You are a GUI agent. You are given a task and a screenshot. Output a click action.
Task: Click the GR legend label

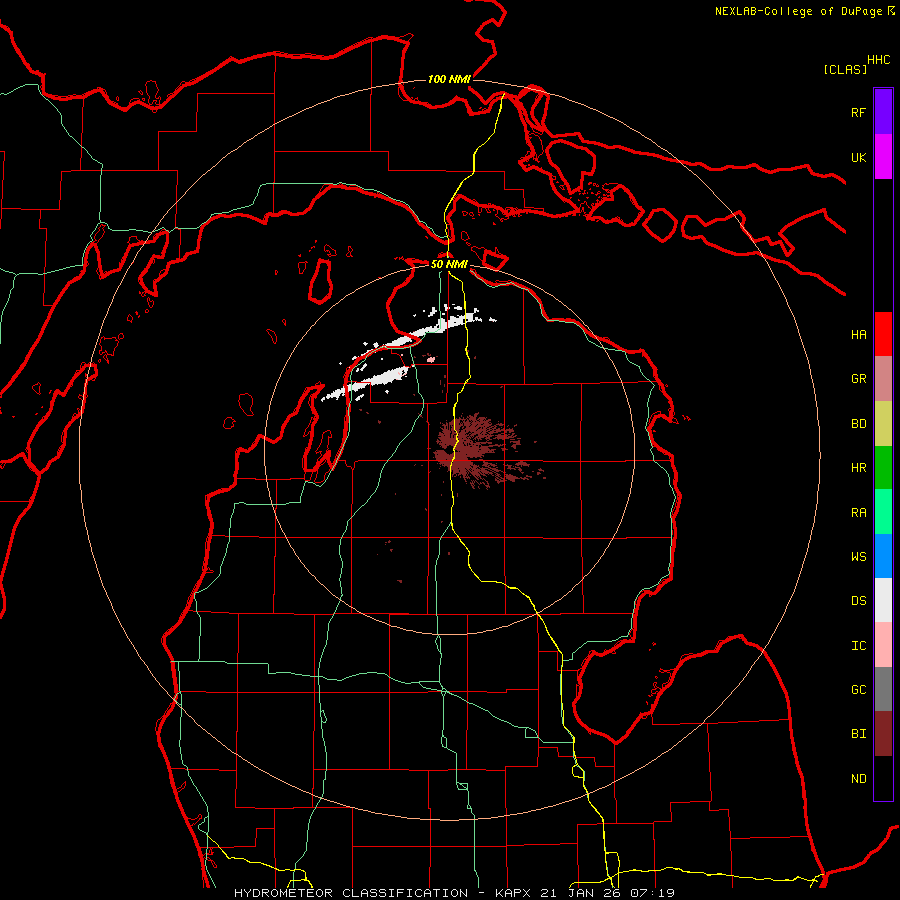[858, 379]
